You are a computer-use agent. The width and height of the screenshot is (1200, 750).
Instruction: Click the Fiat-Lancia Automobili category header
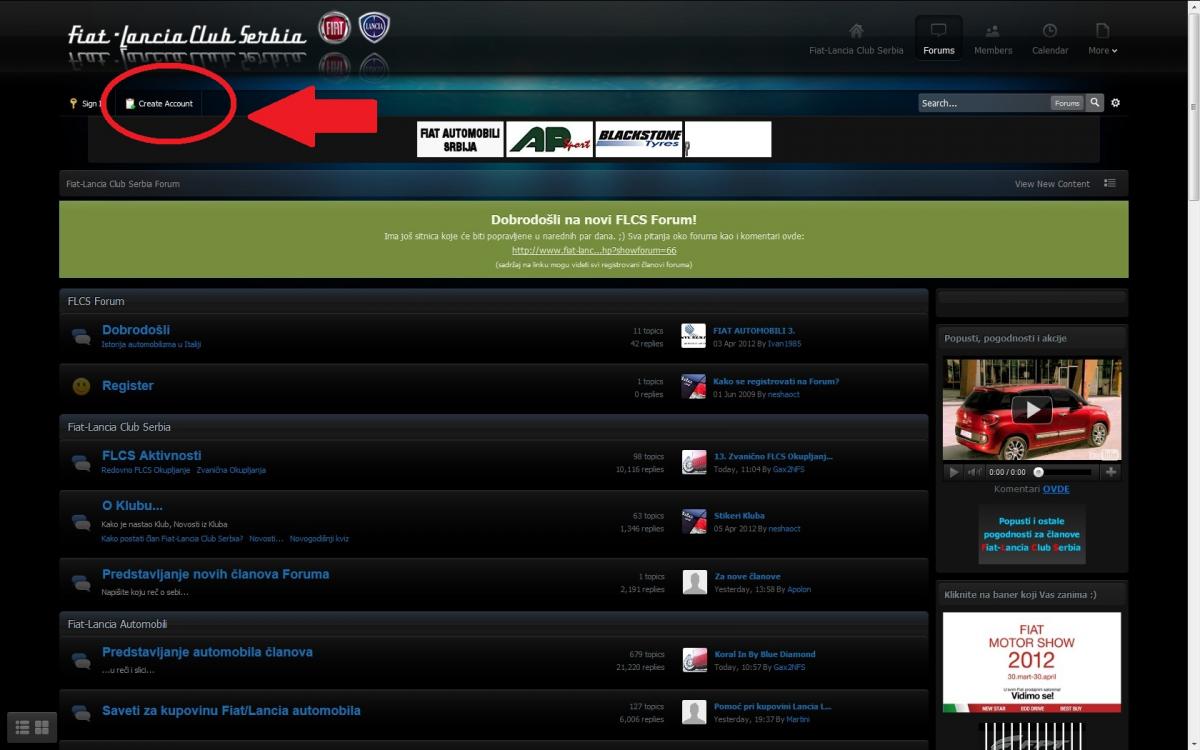117,624
